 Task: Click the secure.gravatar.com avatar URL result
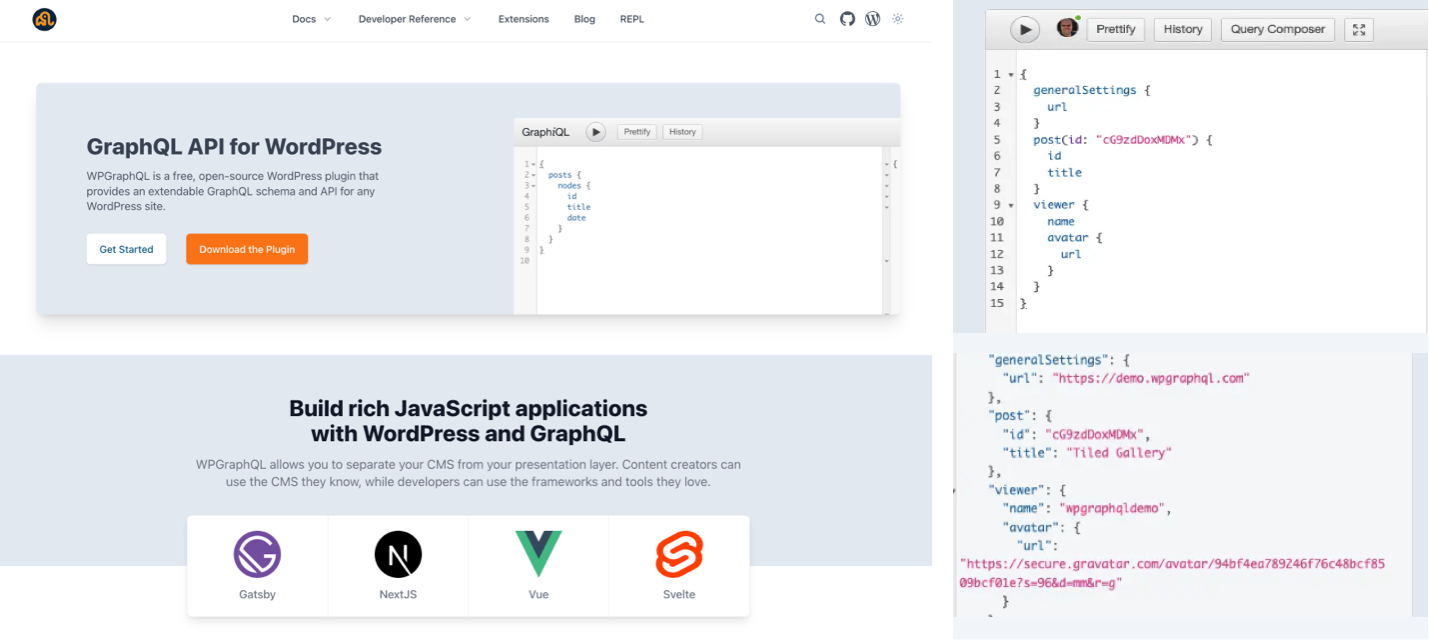point(1172,573)
